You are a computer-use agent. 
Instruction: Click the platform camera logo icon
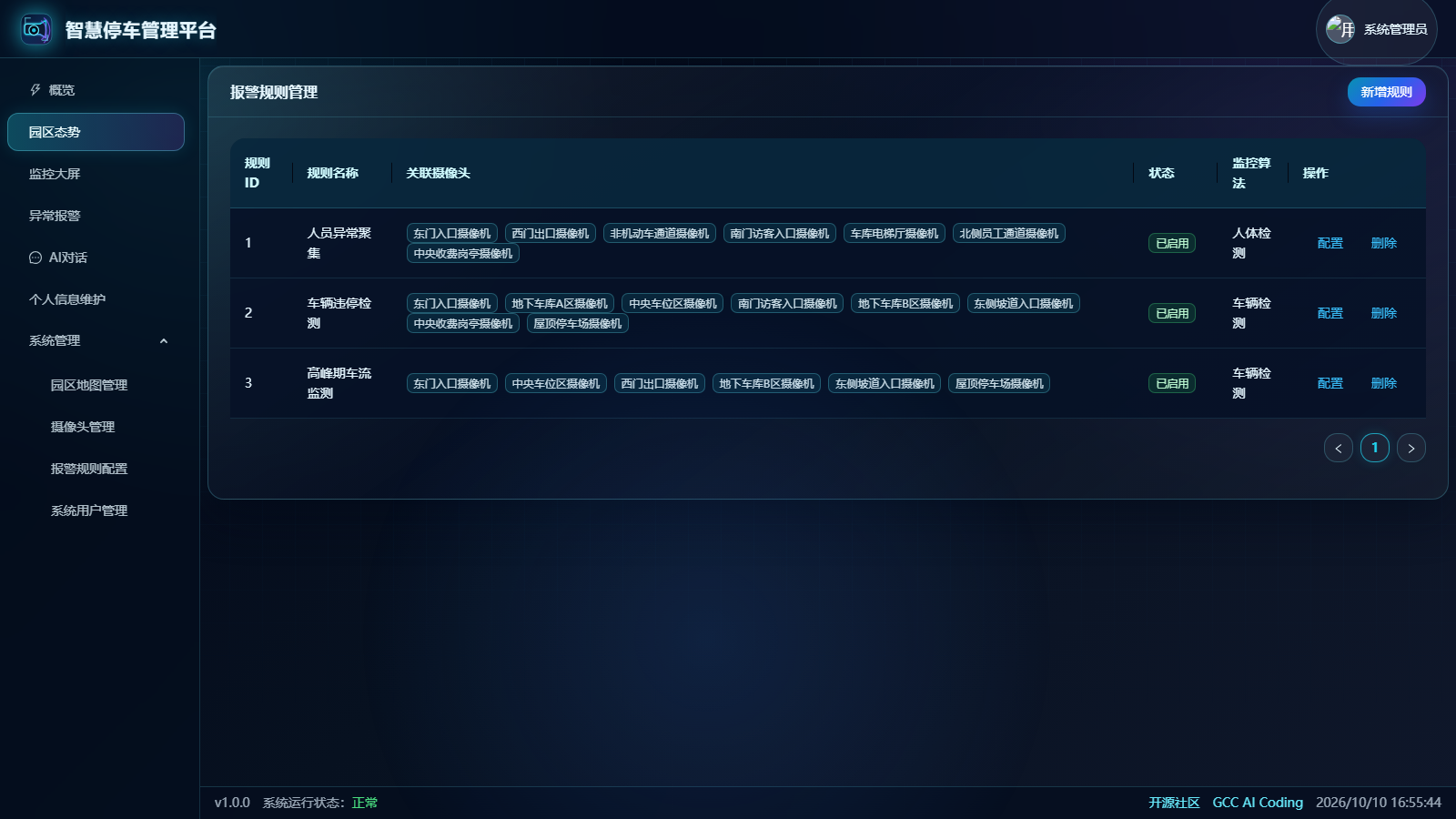click(x=36, y=29)
